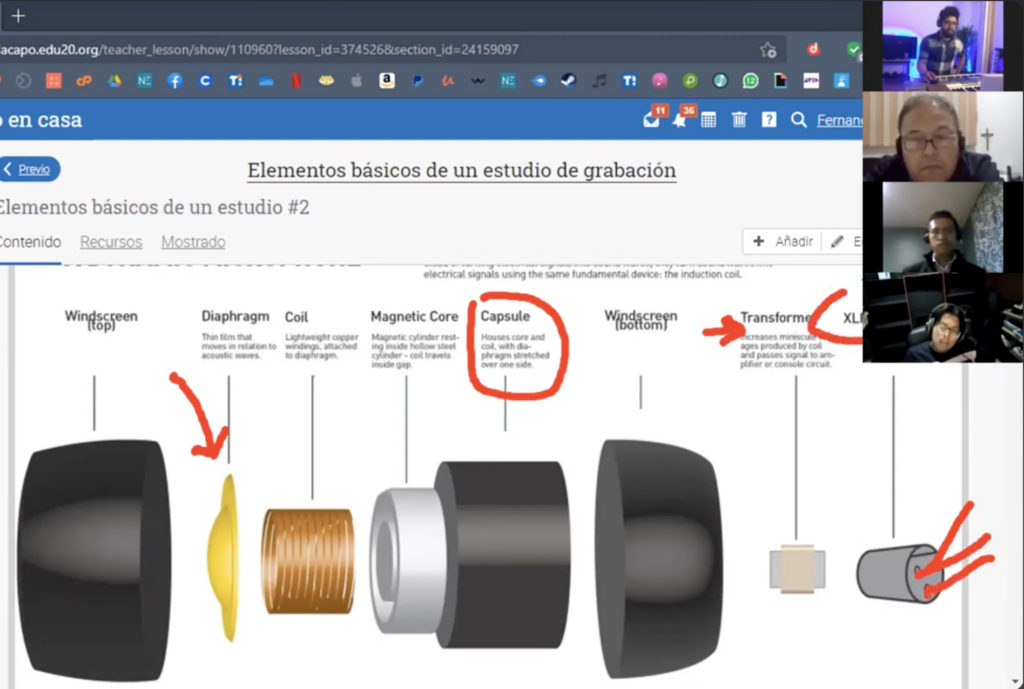Open the WhatsApp bookmark with badge 12
Viewport: 1024px width, 689px height.
click(750, 81)
